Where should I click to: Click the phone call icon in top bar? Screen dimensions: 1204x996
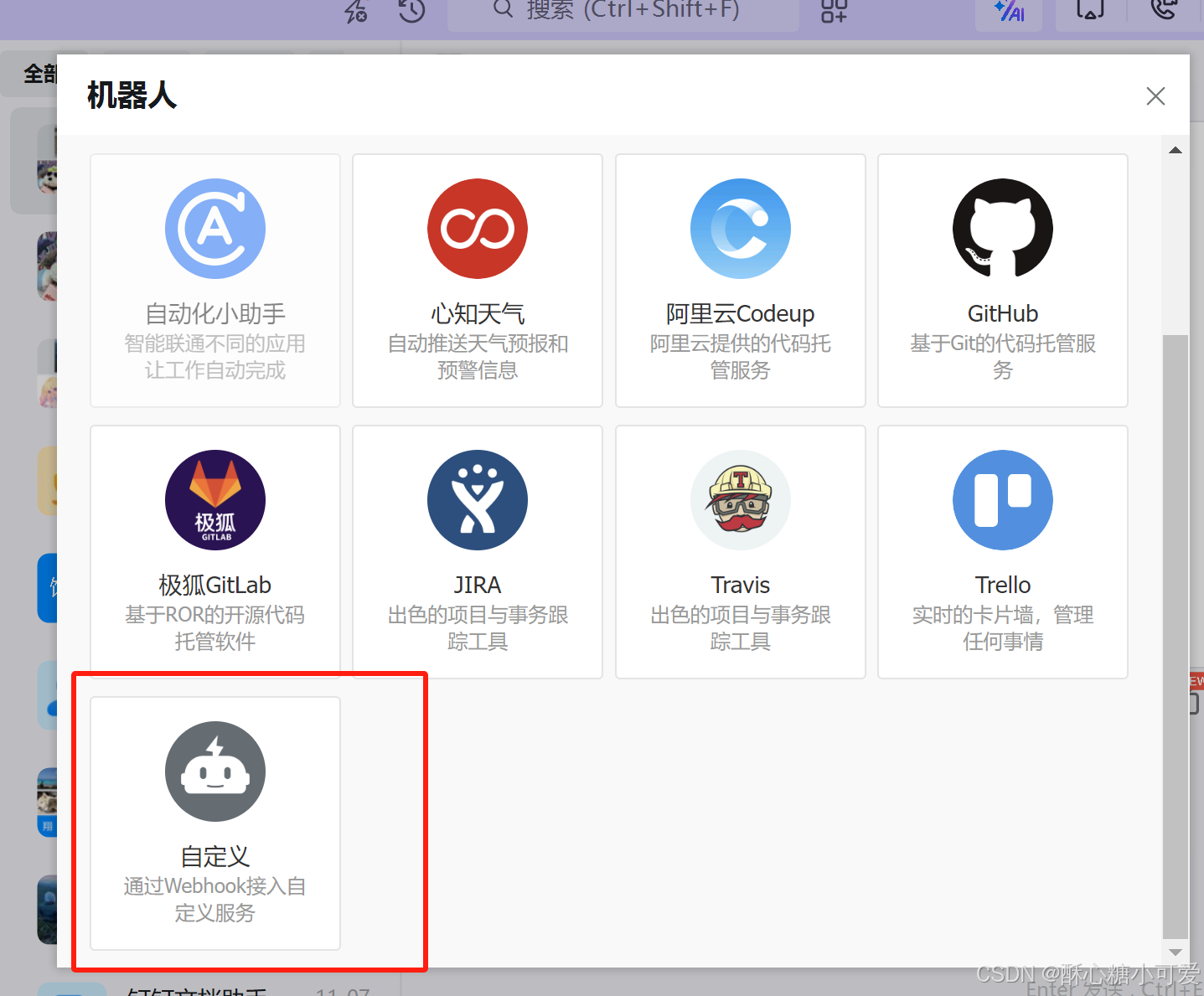point(1165,8)
